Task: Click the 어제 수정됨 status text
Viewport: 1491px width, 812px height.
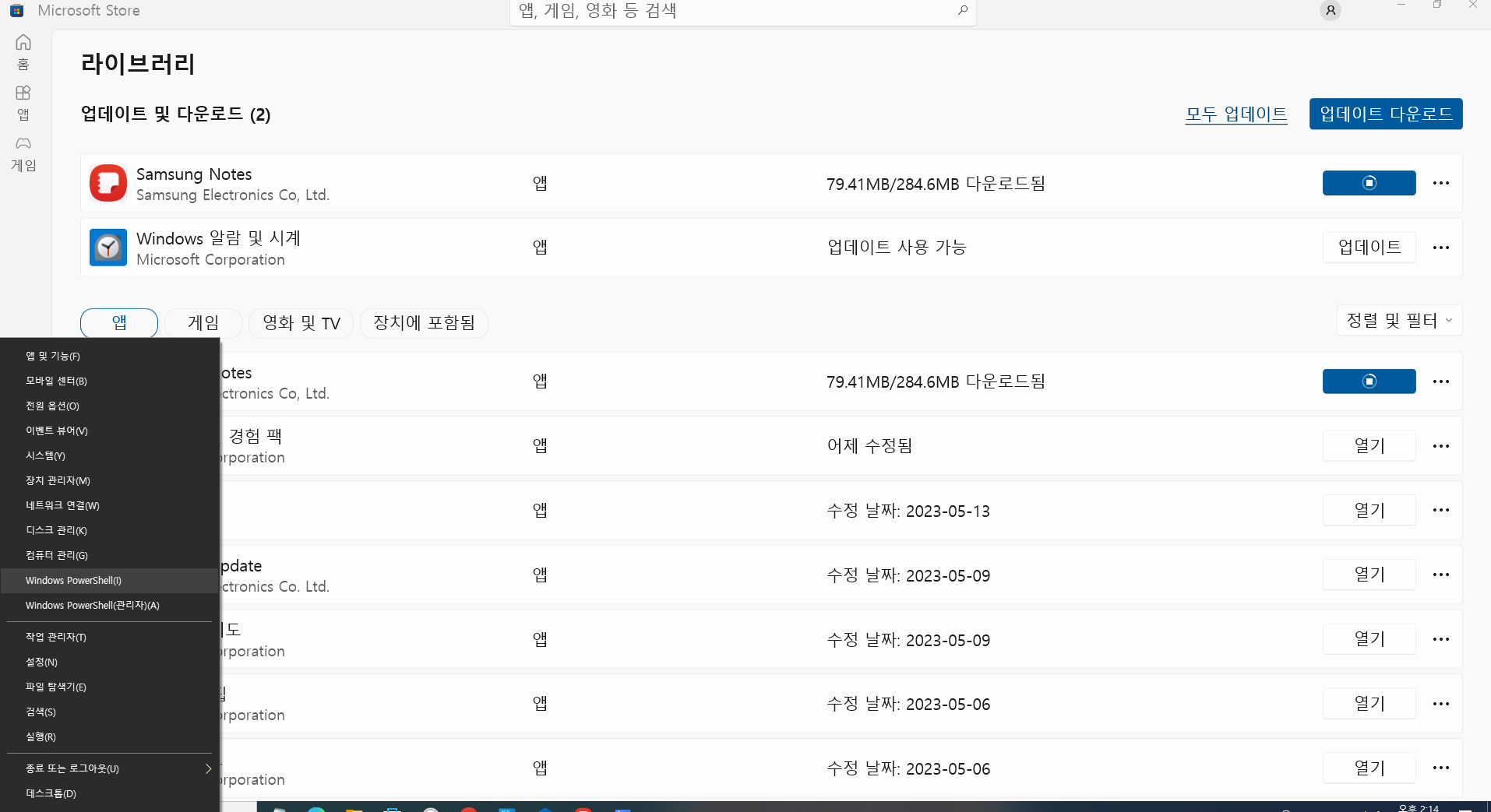Action: [869, 446]
